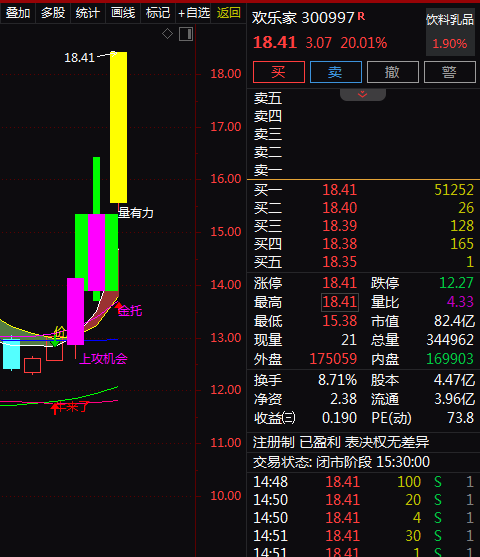Screen dimensions: 480x557
Task: Toggle the side panel layout icon
Action: click(186, 34)
